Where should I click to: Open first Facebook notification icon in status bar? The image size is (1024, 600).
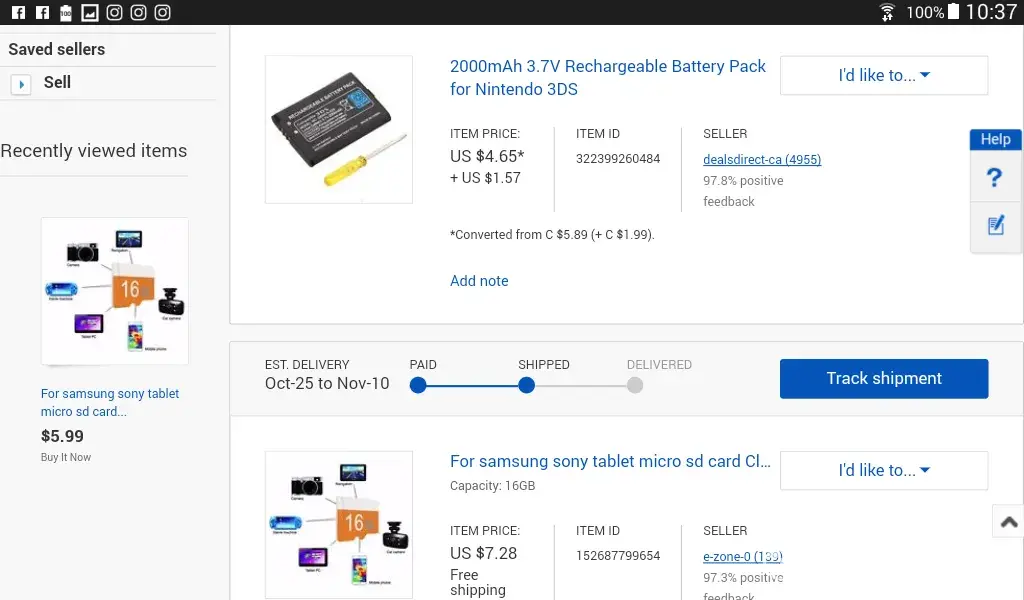click(x=18, y=12)
